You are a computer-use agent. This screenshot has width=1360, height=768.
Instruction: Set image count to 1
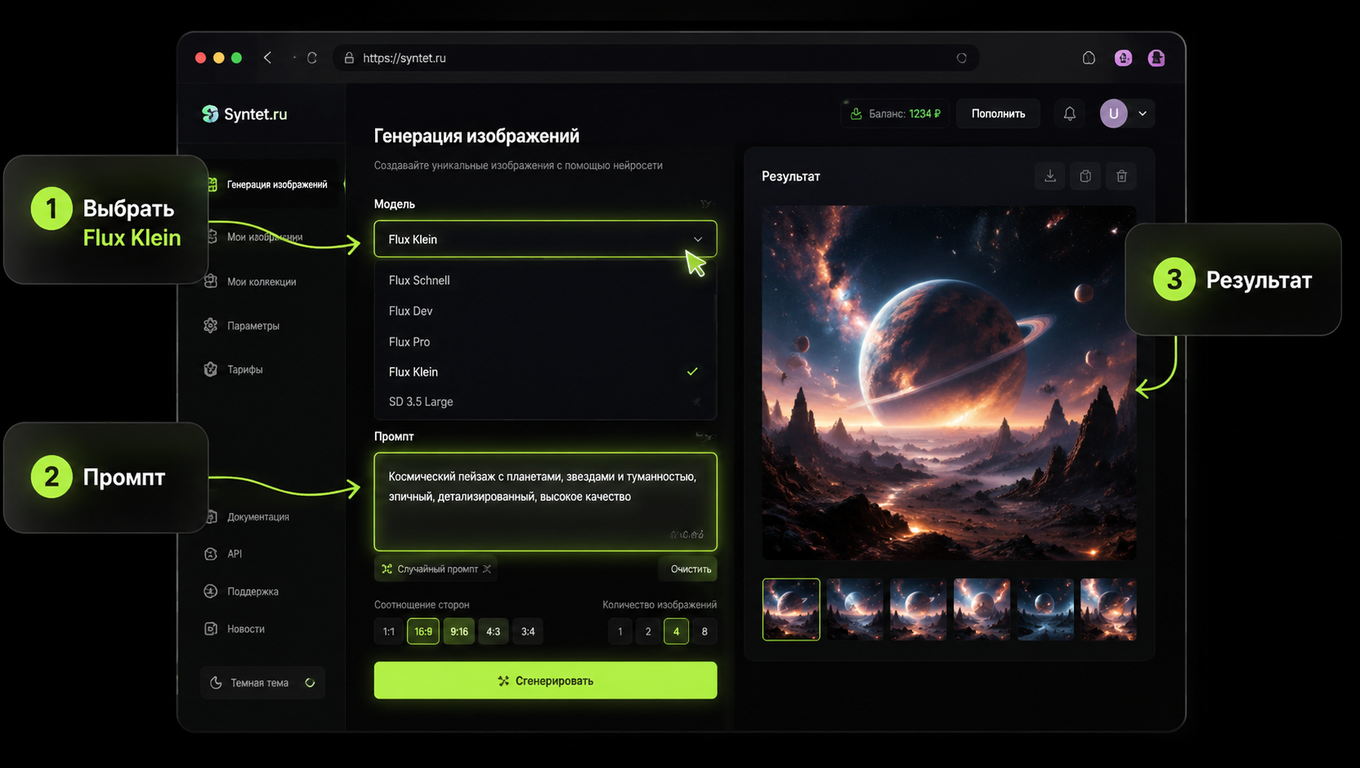coord(620,631)
